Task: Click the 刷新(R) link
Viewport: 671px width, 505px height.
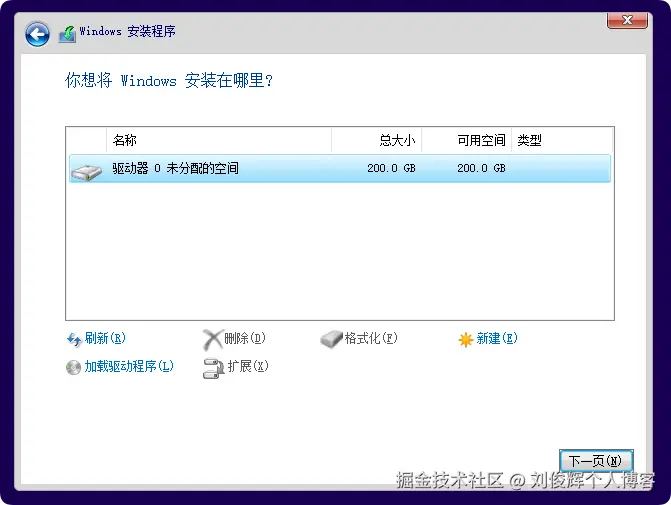Action: 105,338
